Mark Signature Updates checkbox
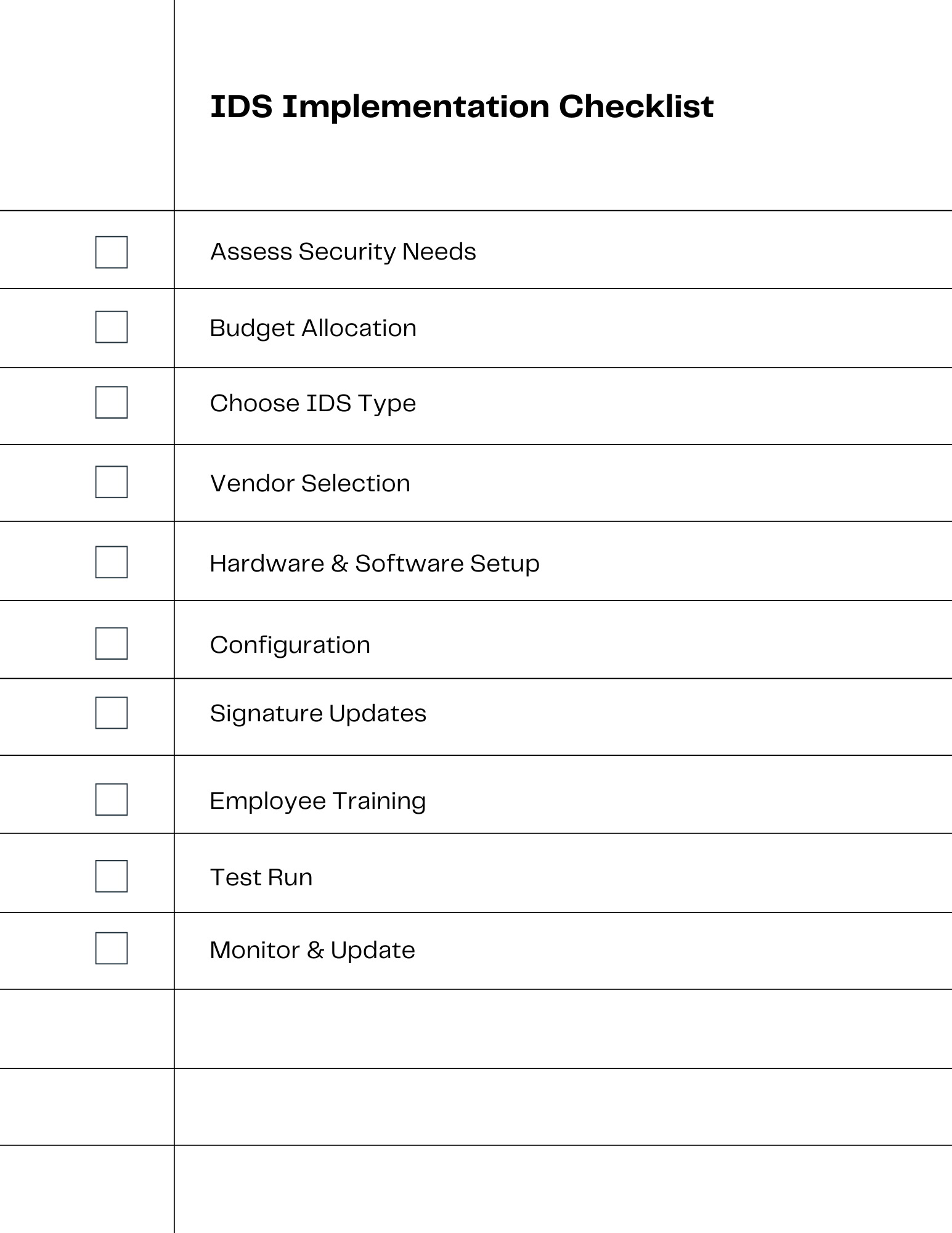The width and height of the screenshot is (952, 1233). [112, 713]
